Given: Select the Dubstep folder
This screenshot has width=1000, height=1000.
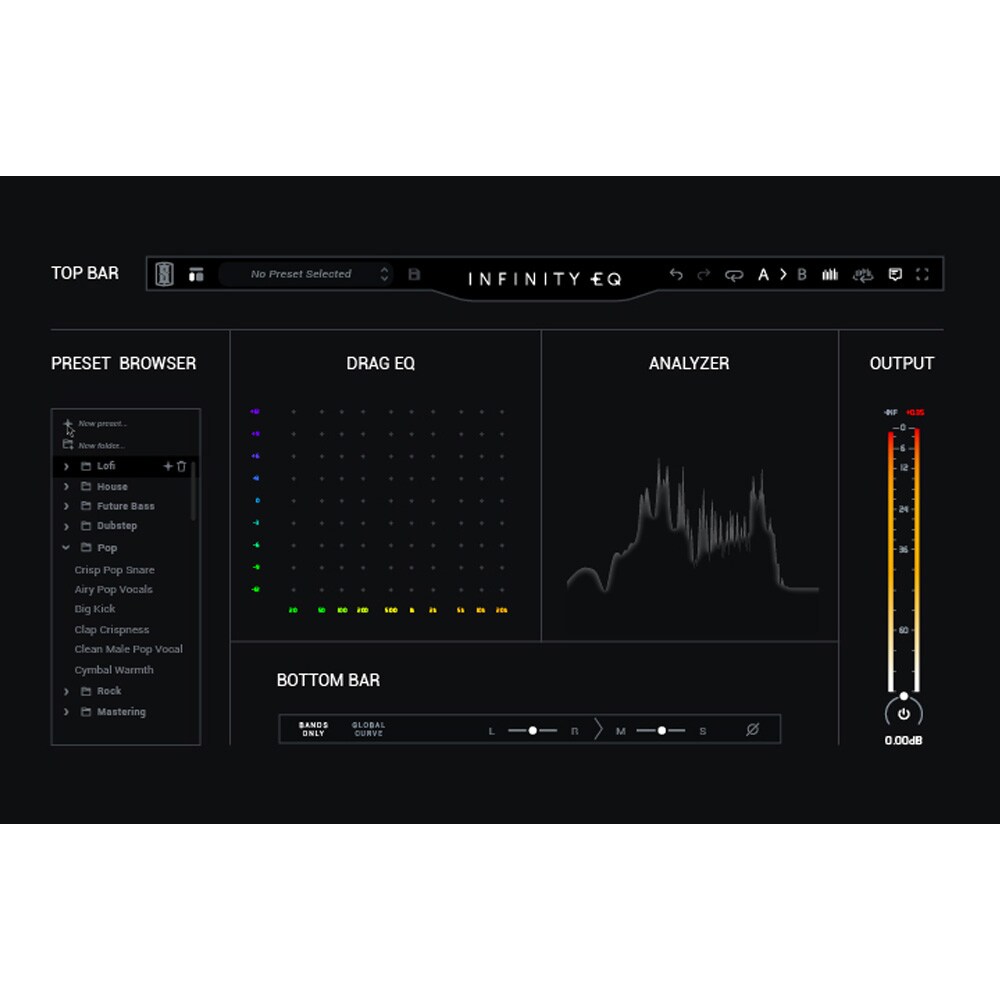Looking at the screenshot, I should pos(117,526).
